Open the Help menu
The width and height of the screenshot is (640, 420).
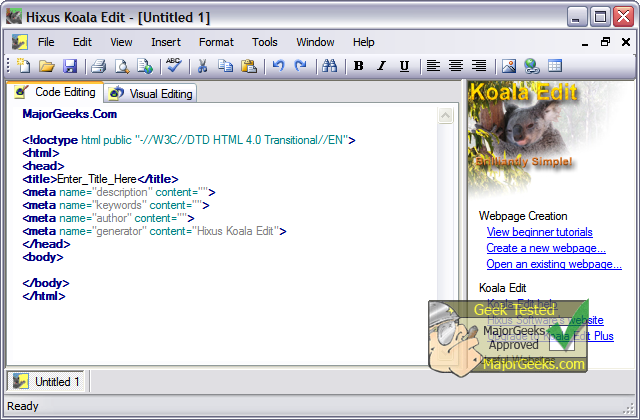363,42
